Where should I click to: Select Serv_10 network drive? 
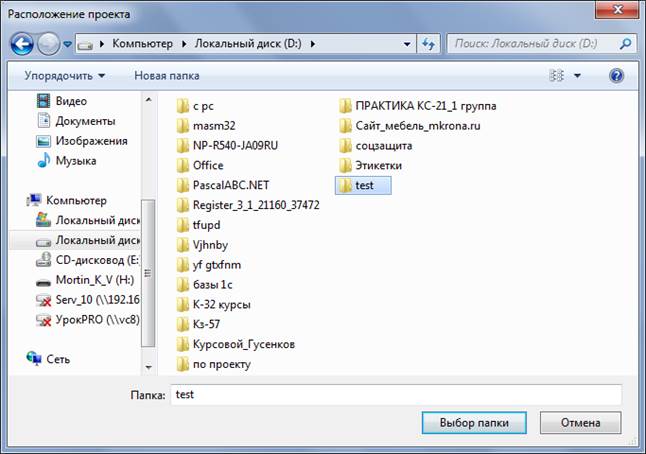87,300
